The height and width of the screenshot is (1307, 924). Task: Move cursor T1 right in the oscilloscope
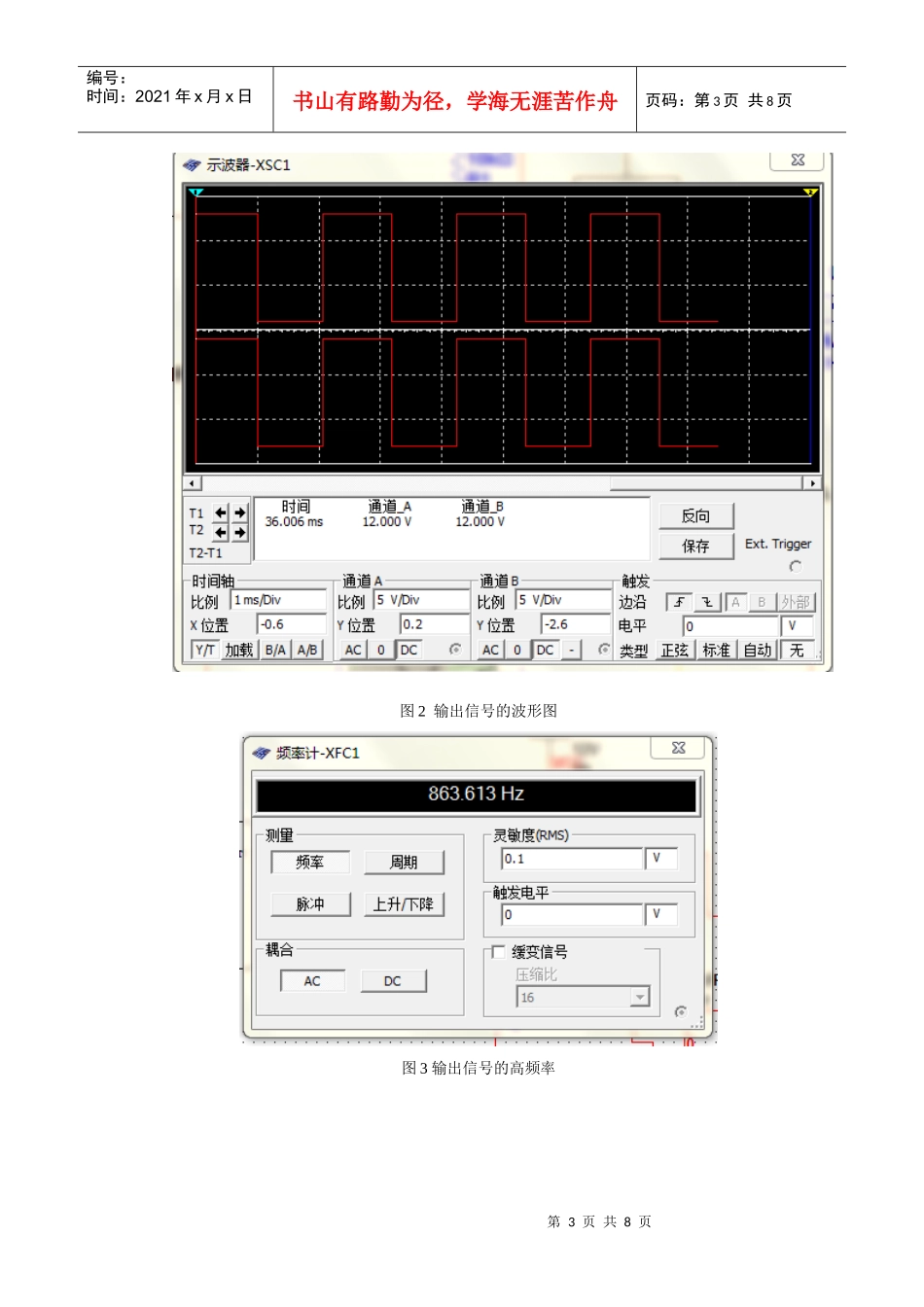pyautogui.click(x=239, y=512)
